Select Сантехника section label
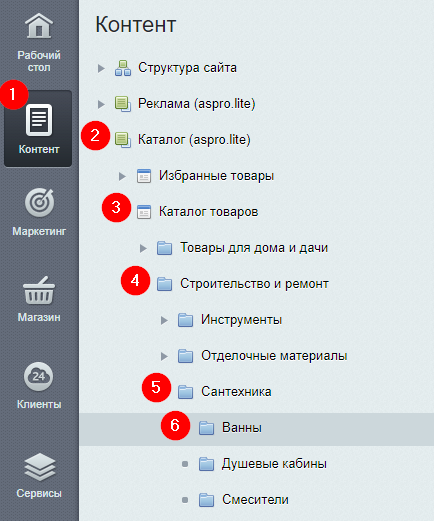The width and height of the screenshot is (434, 521). coord(236,392)
